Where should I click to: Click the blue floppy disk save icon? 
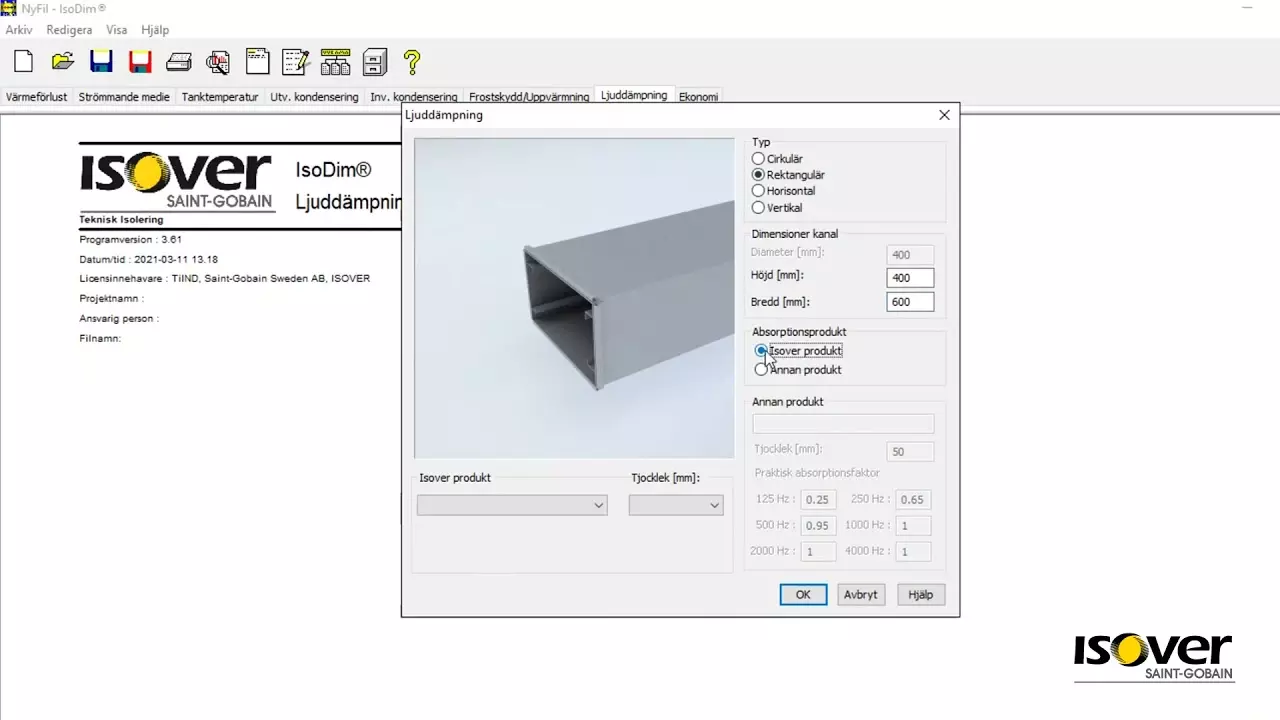[101, 61]
